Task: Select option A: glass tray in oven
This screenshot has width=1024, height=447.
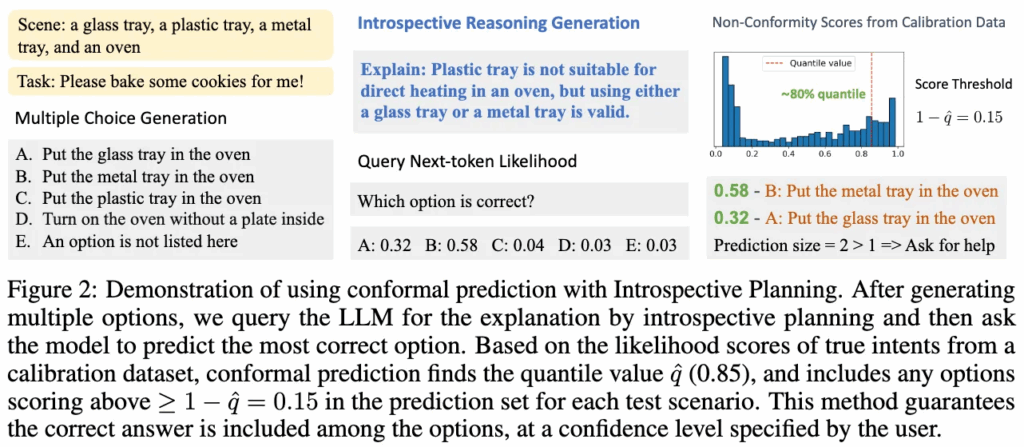Action: pos(133,155)
